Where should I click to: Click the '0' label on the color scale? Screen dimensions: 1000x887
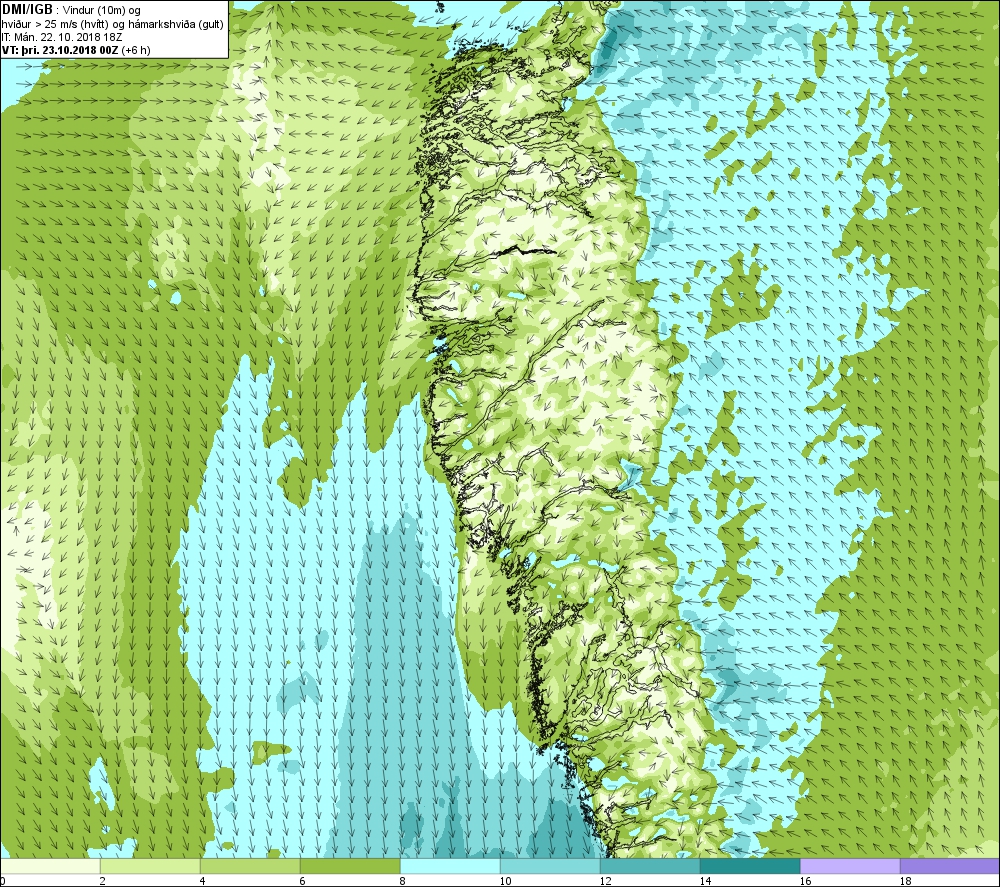[x=3, y=881]
